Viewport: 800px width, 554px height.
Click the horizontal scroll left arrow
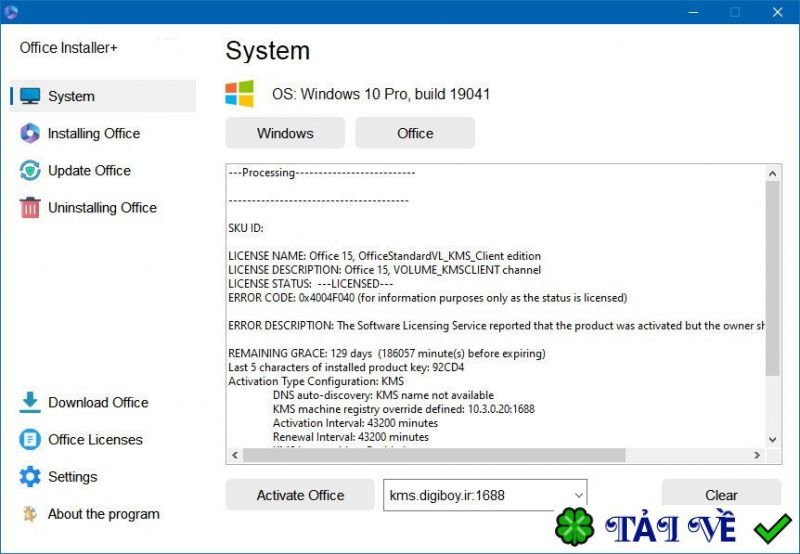pyautogui.click(x=235, y=455)
